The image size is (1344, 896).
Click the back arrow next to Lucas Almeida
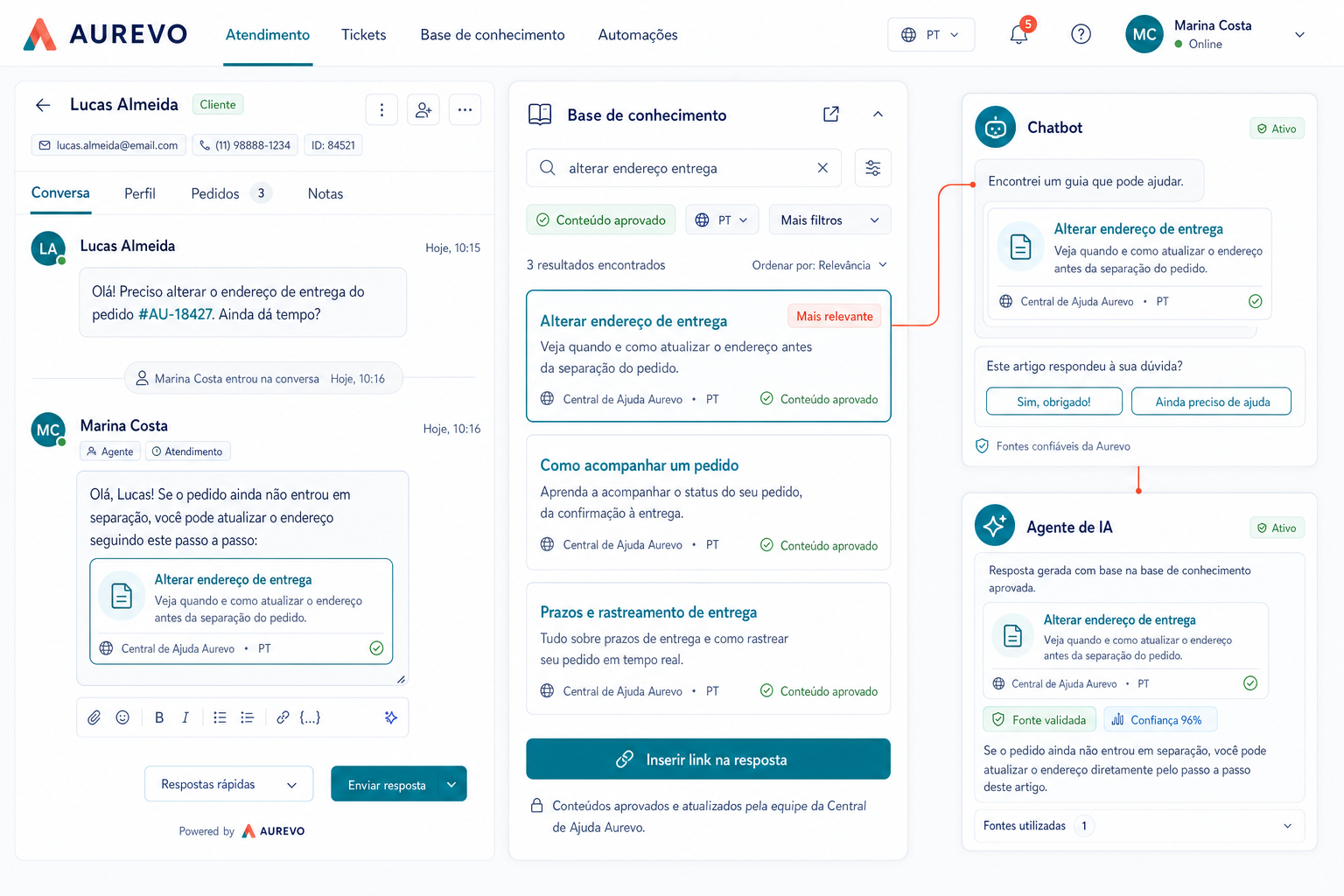[43, 105]
